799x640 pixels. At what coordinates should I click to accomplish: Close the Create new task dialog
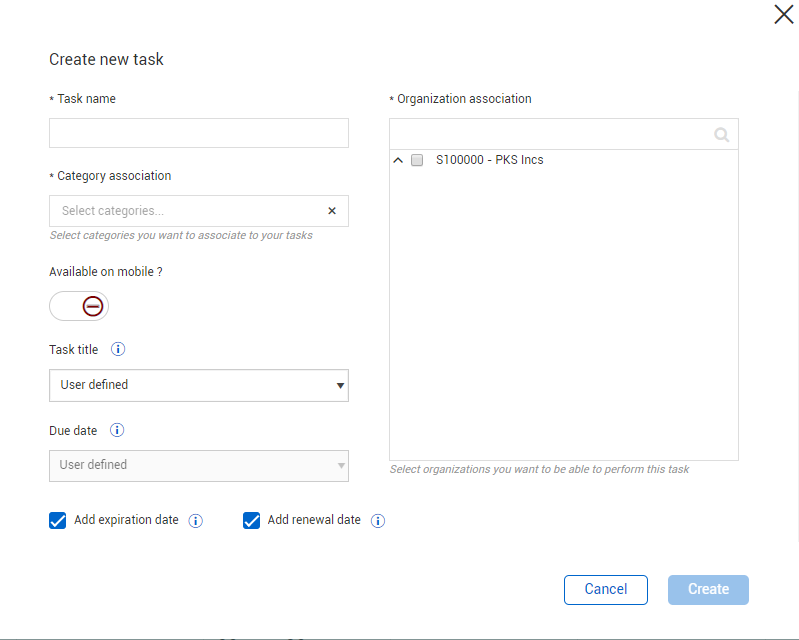pos(784,14)
